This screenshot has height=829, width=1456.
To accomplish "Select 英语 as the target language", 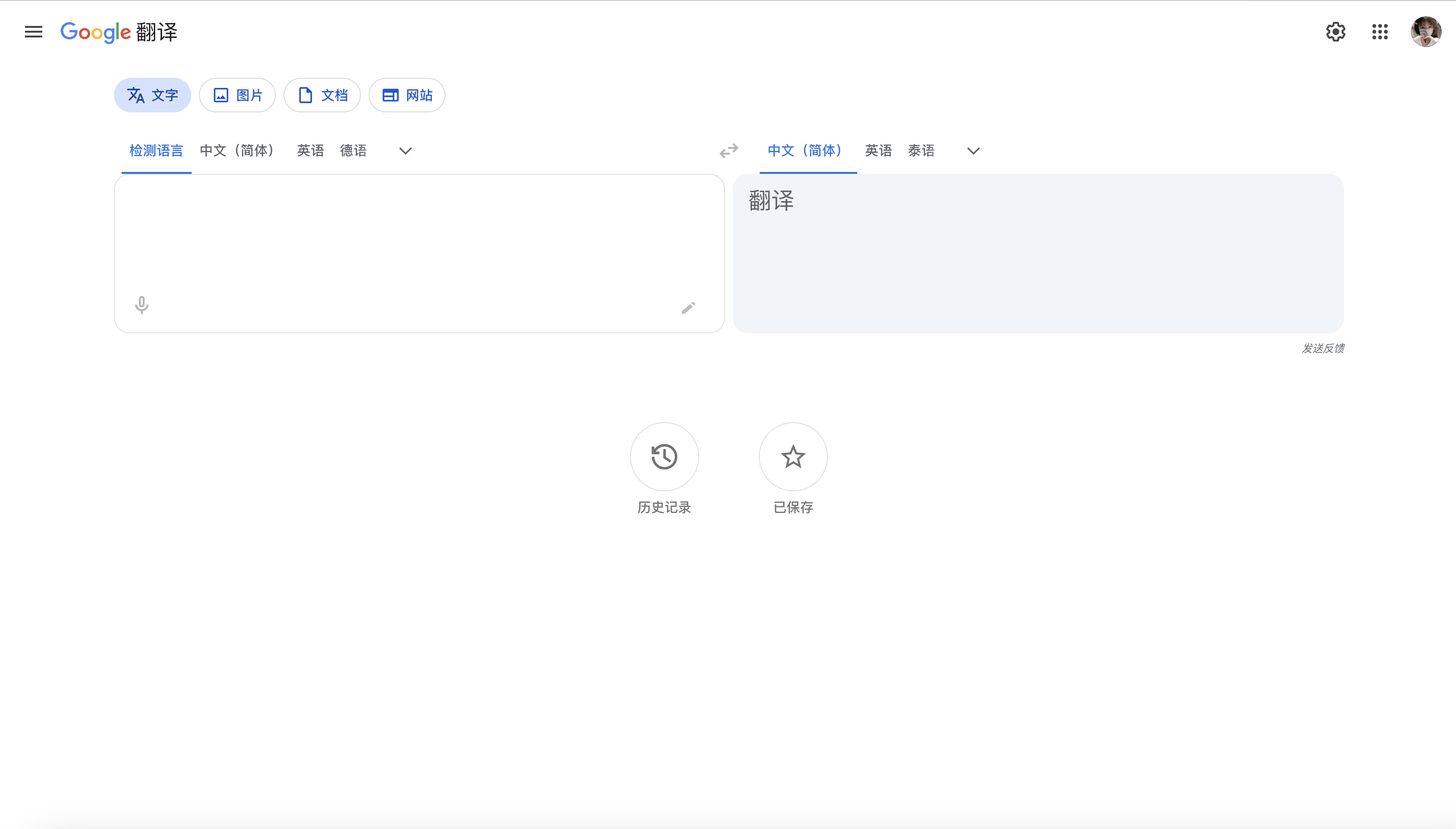I will [877, 150].
